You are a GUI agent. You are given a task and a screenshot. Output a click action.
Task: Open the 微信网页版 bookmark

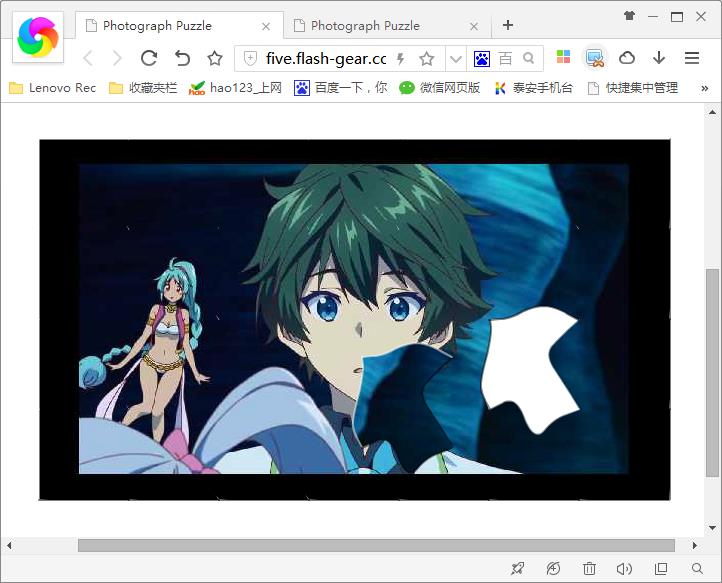[439, 88]
